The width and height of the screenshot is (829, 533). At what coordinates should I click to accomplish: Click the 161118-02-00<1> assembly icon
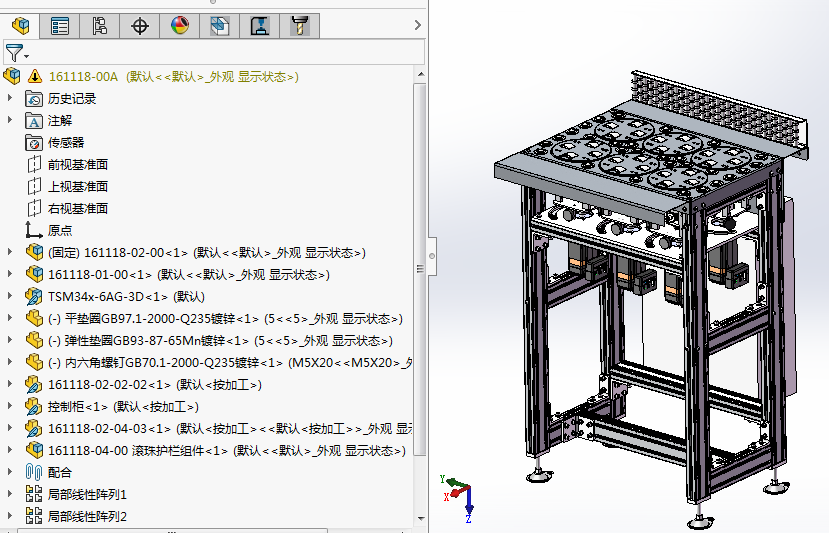pyautogui.click(x=34, y=252)
